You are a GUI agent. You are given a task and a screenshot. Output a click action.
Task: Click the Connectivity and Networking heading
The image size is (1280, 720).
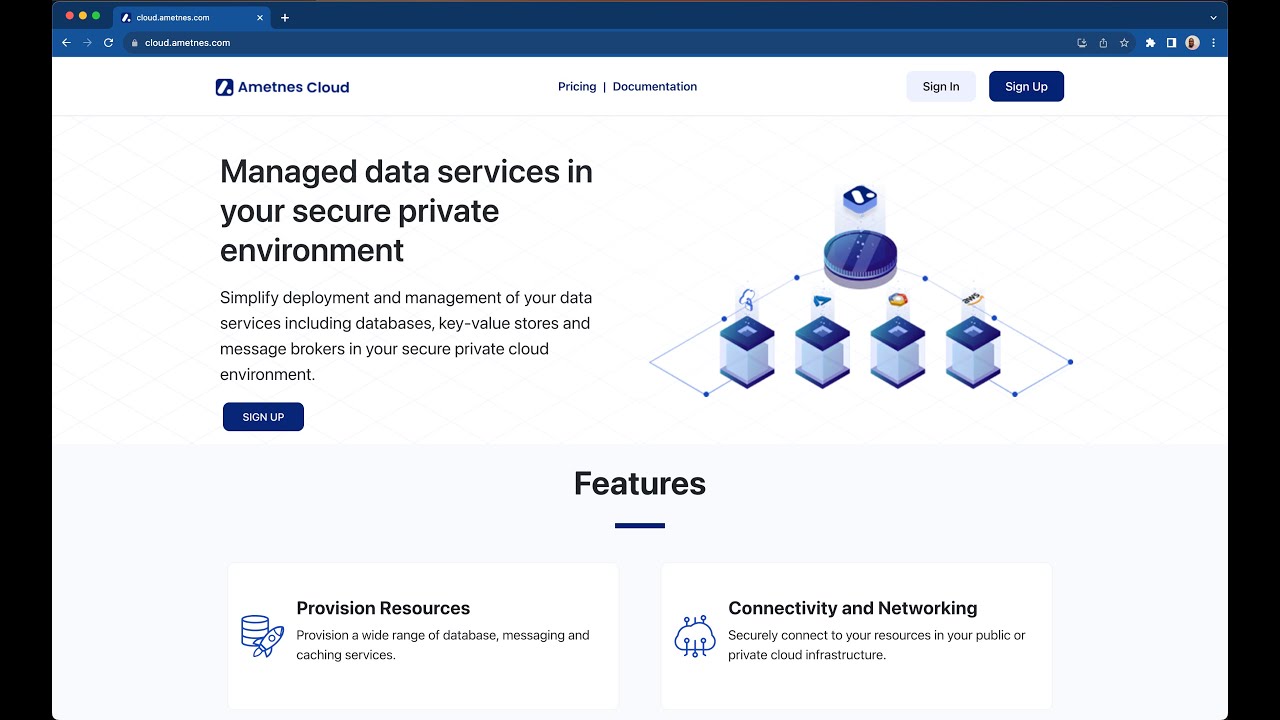tap(853, 608)
